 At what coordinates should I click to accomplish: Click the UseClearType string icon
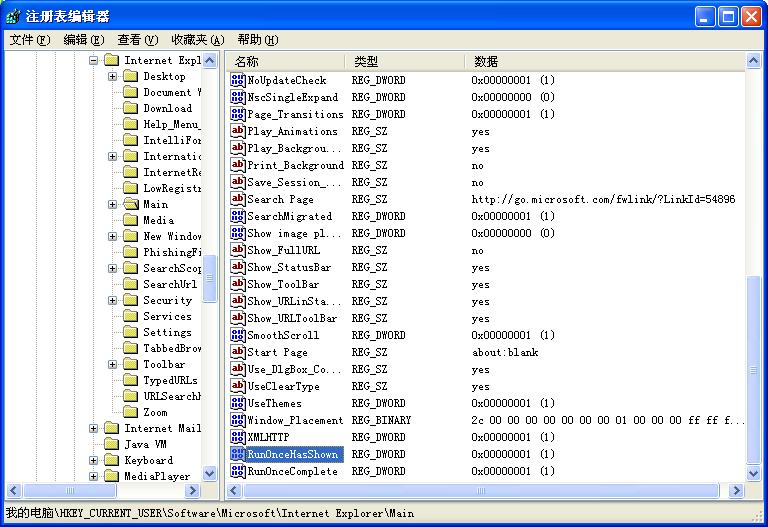238,386
